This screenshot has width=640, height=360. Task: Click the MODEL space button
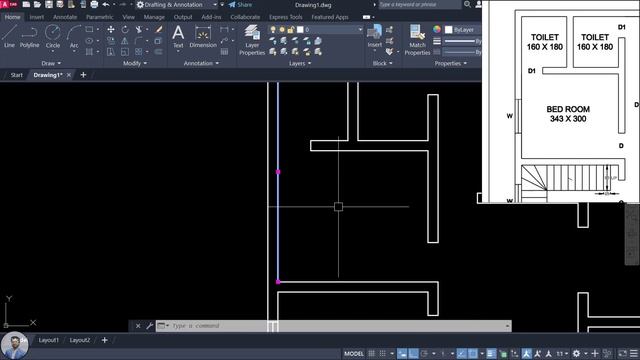pos(353,353)
